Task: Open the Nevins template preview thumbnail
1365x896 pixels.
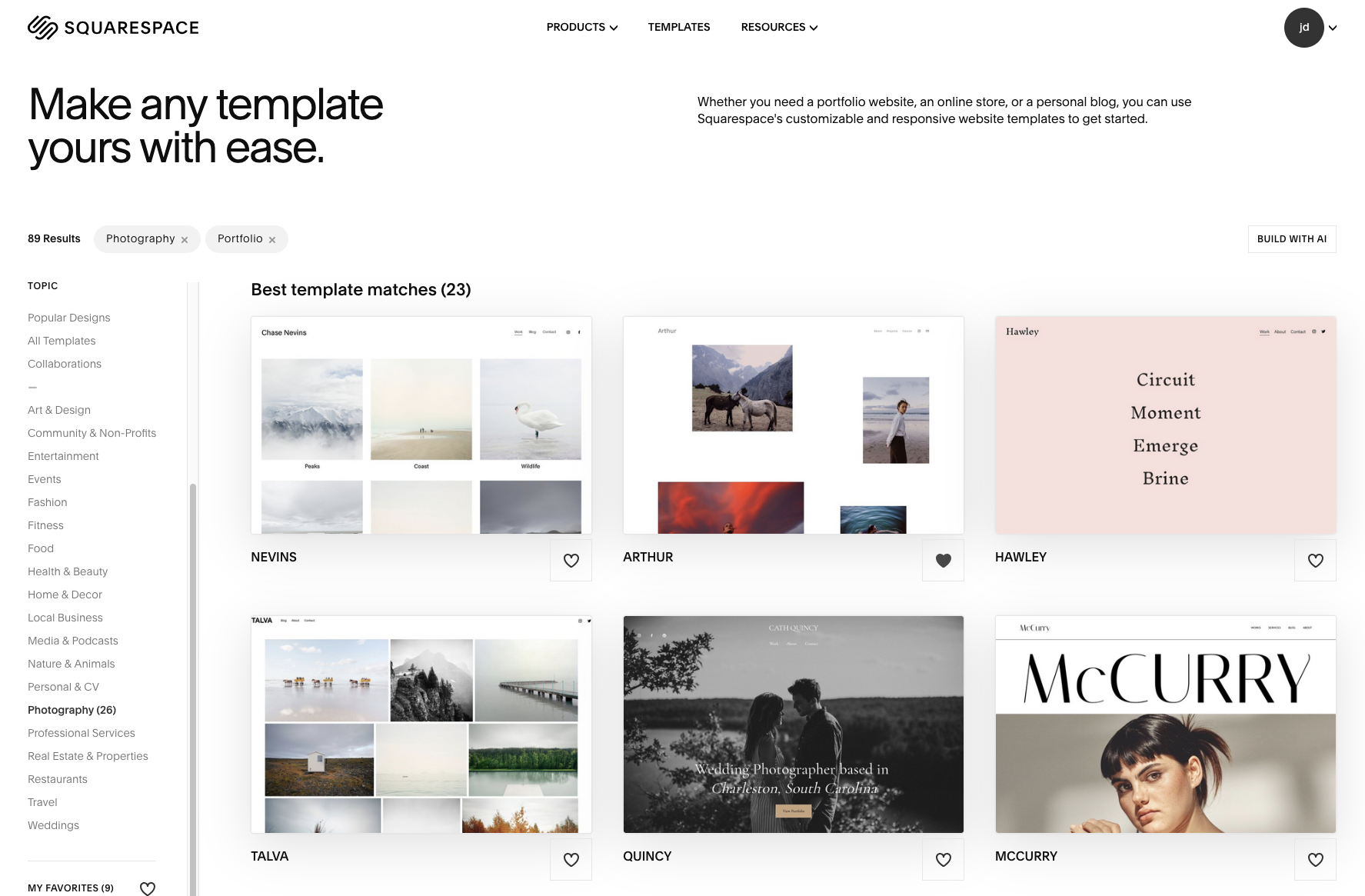Action: coord(421,425)
